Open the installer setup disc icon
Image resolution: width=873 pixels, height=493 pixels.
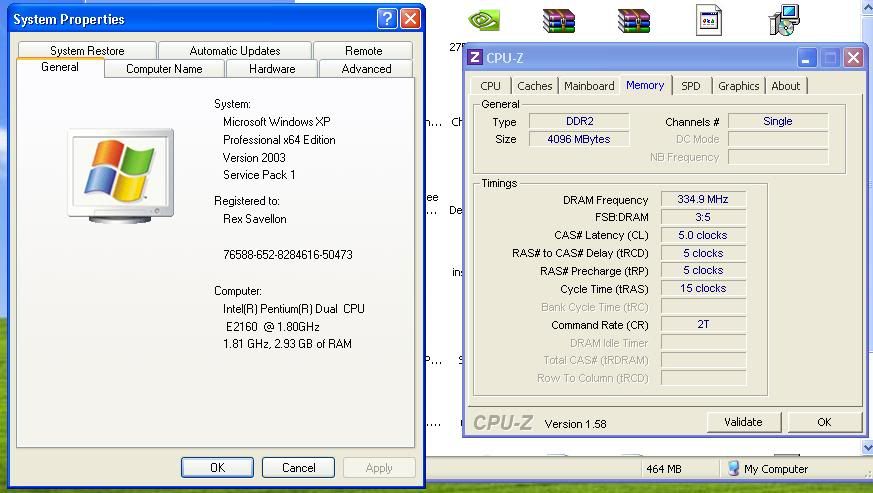tap(784, 20)
